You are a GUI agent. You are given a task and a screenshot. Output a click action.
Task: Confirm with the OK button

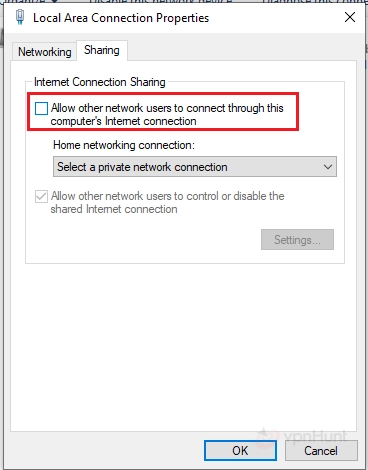240,451
